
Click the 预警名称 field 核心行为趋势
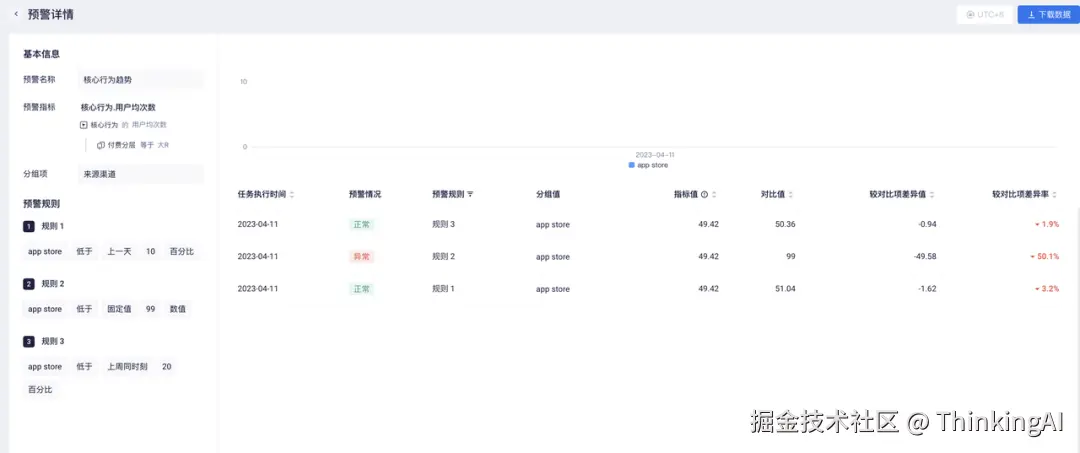pos(141,80)
